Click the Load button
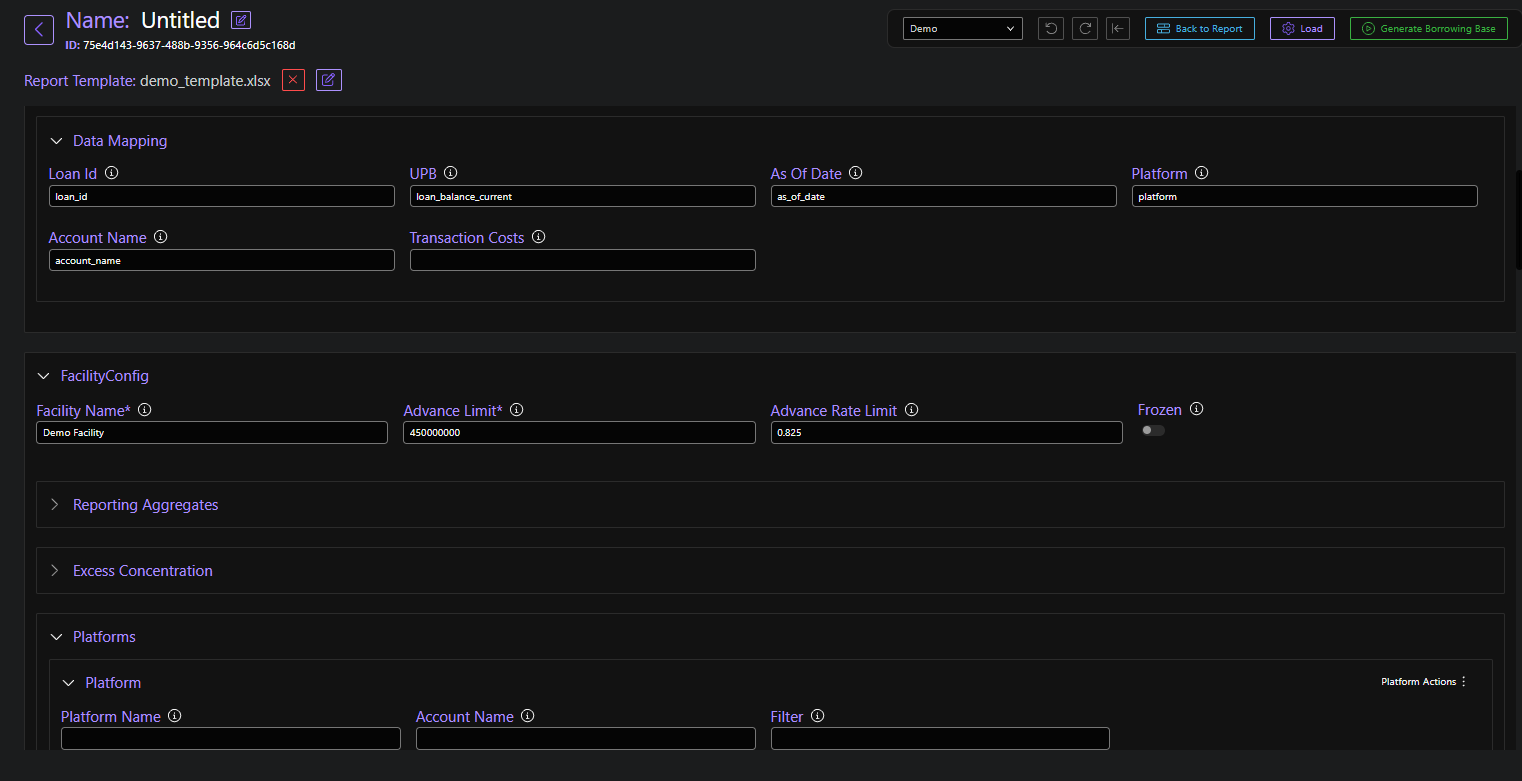Viewport: 1522px width, 781px height. pyautogui.click(x=1302, y=29)
